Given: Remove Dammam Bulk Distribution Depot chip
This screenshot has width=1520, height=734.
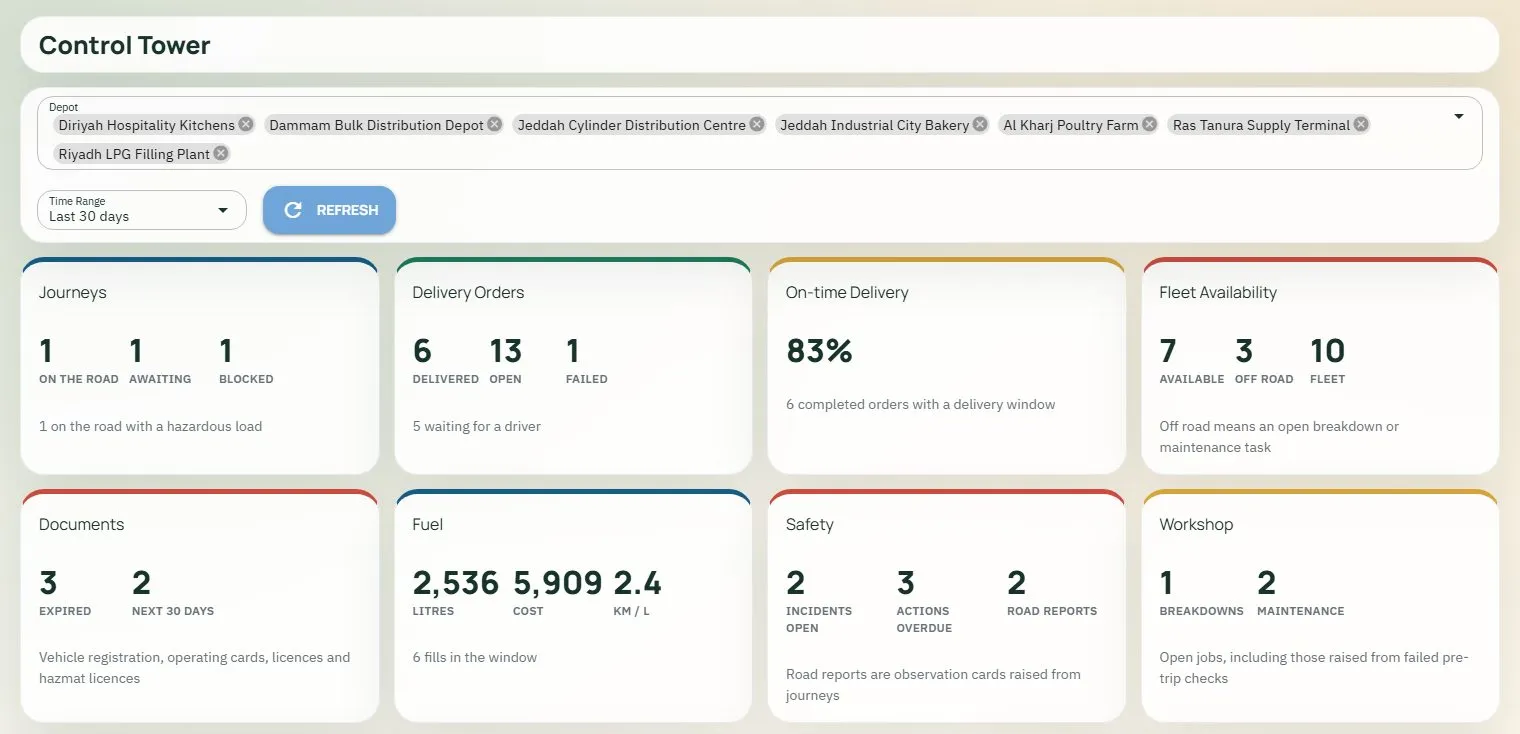Looking at the screenshot, I should coord(495,125).
